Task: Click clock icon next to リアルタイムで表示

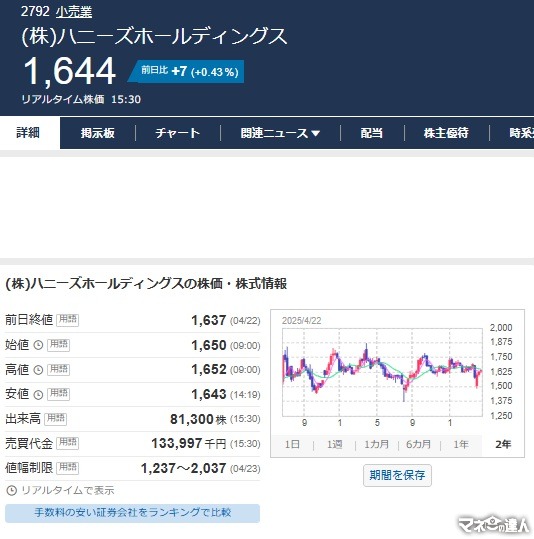Action: (x=12, y=491)
